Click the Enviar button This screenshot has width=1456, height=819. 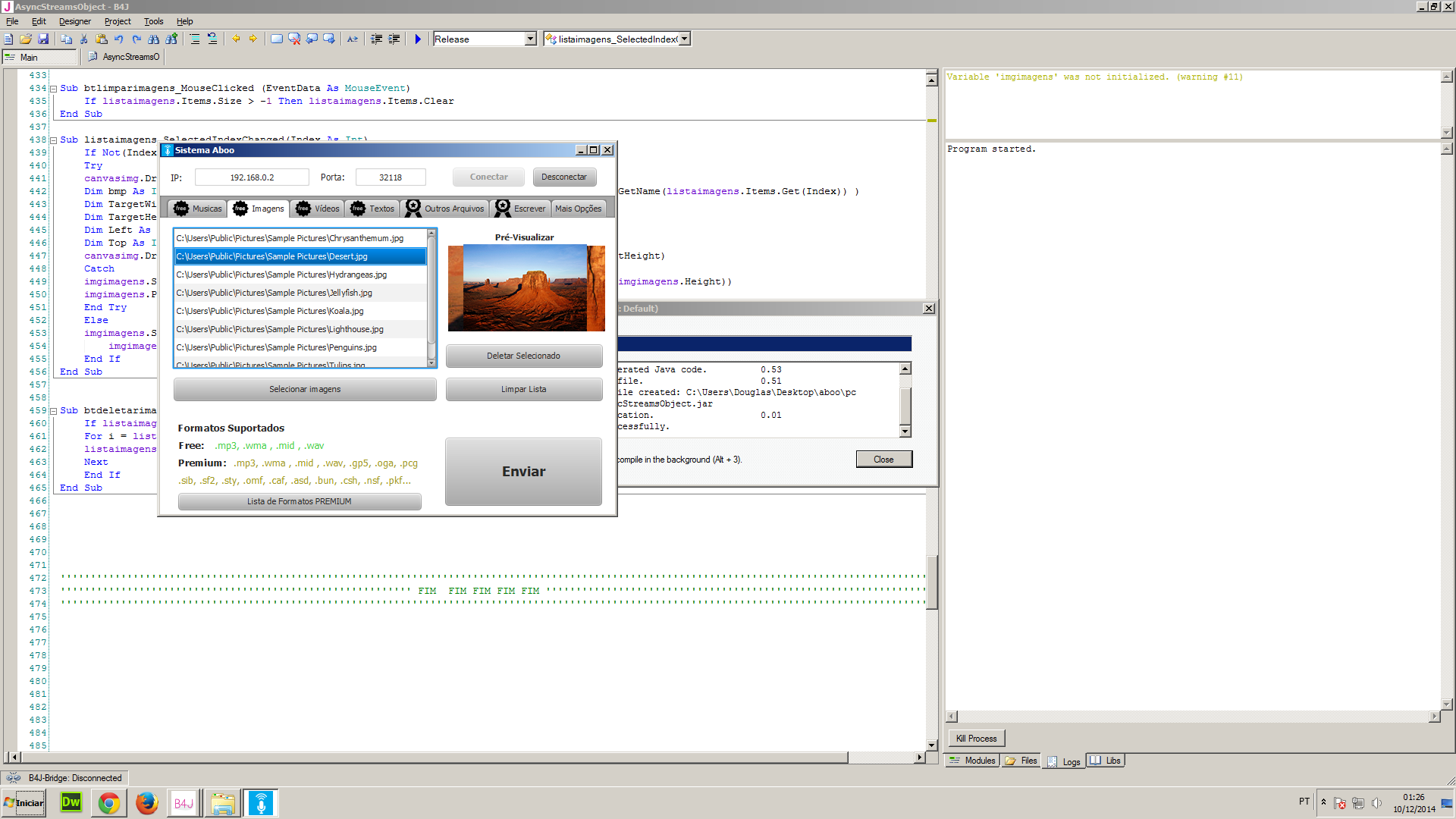click(523, 472)
